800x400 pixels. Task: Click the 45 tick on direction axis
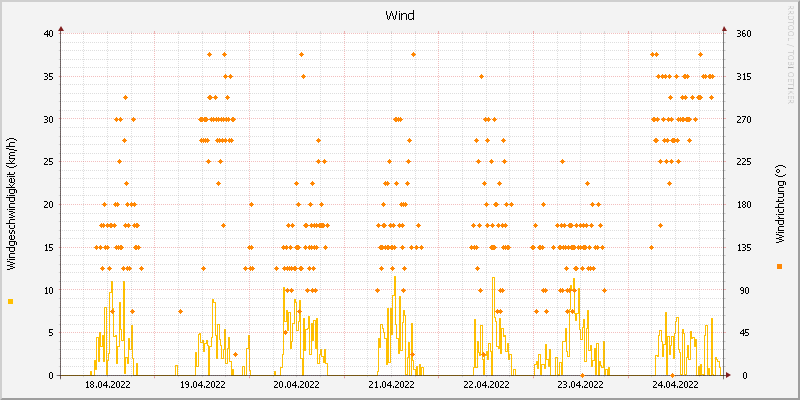744,333
